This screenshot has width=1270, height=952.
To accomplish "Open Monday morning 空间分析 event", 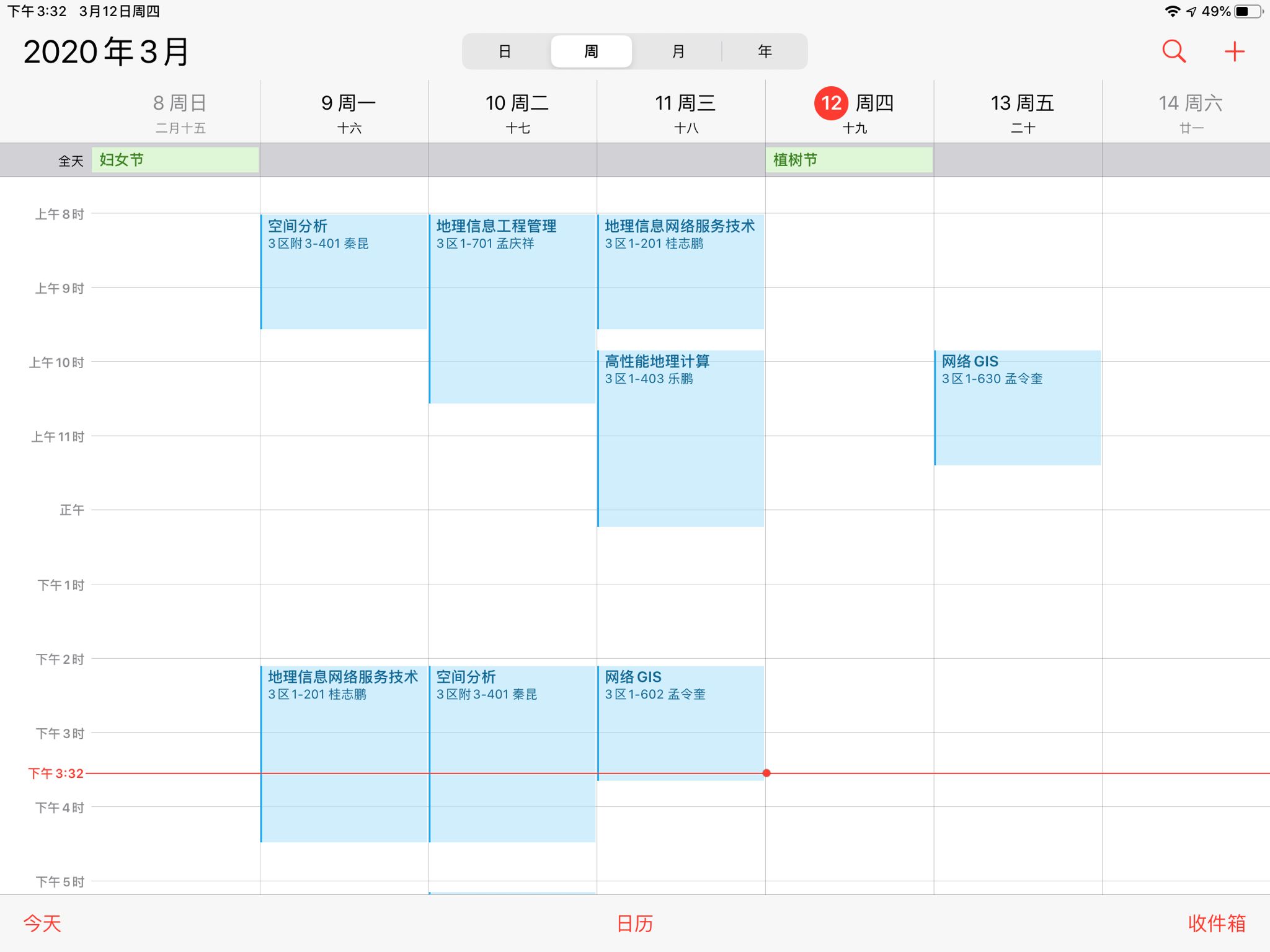I will pos(344,273).
